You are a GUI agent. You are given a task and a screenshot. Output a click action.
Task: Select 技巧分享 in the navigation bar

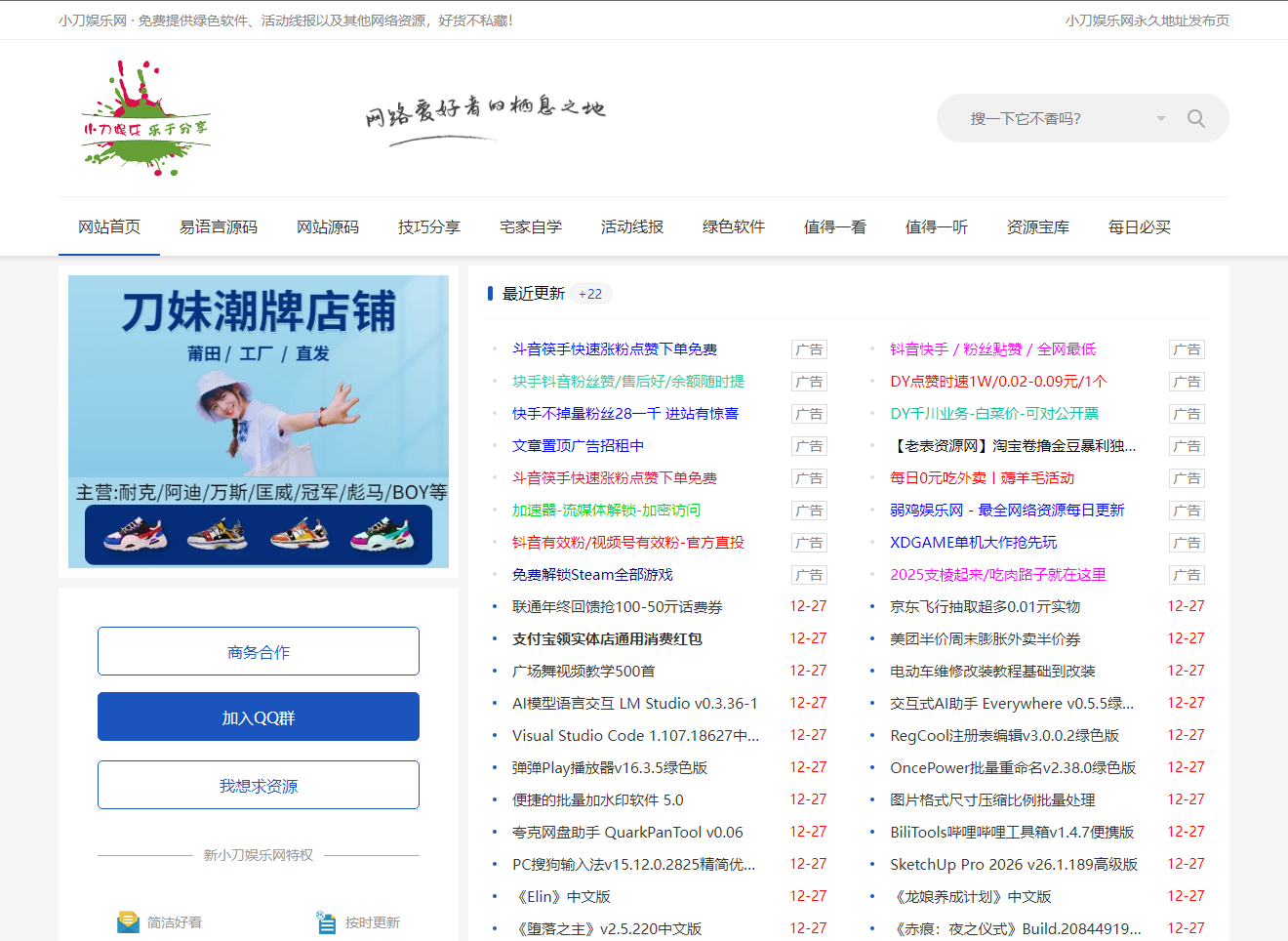point(429,226)
